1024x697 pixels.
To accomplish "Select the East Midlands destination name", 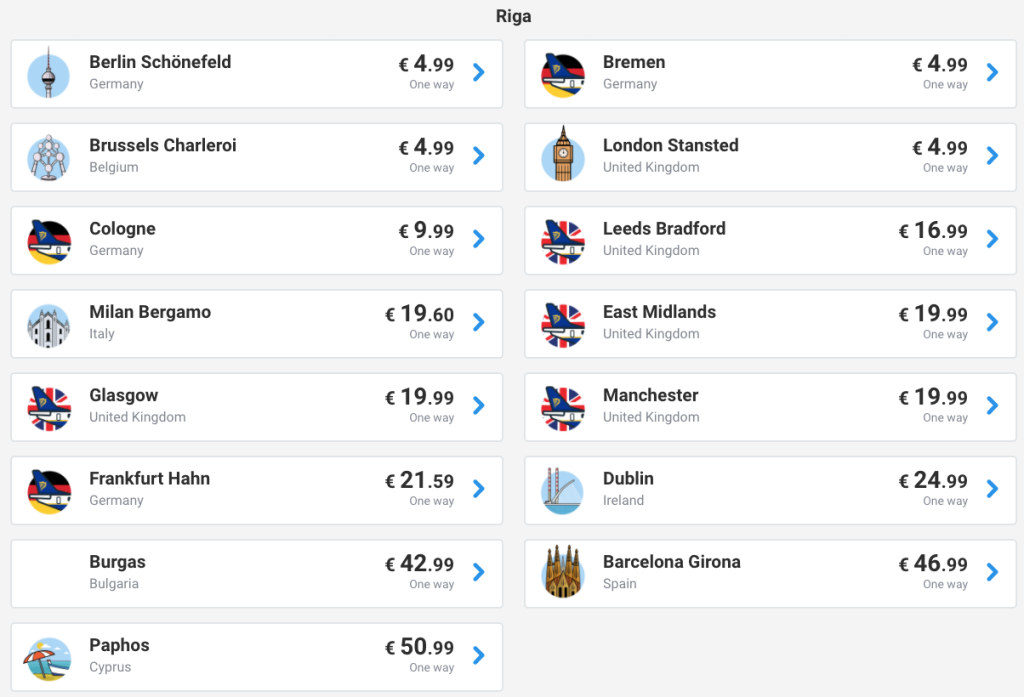I will (659, 312).
